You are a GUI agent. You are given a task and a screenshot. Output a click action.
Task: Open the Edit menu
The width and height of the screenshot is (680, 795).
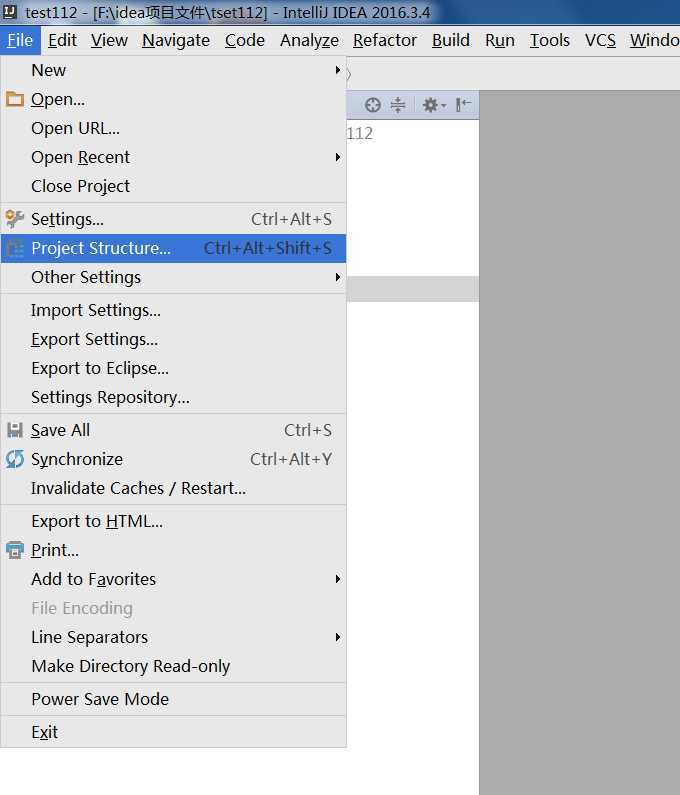point(62,40)
